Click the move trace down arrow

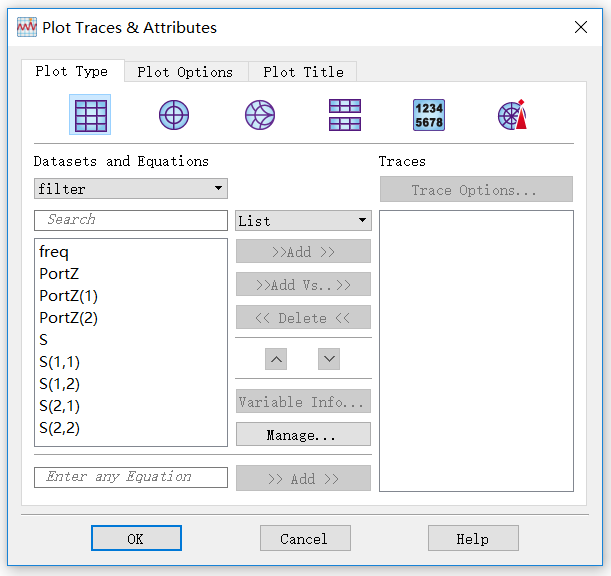click(329, 359)
